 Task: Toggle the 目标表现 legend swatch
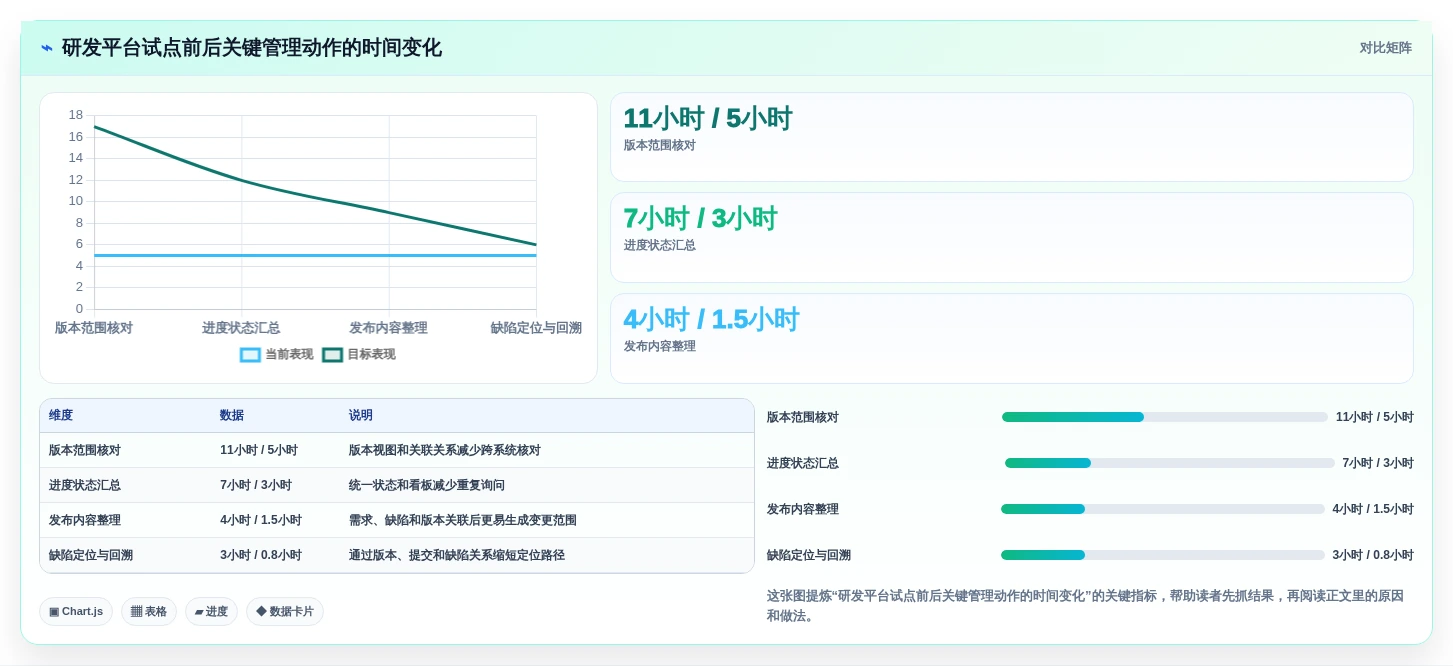(x=332, y=355)
